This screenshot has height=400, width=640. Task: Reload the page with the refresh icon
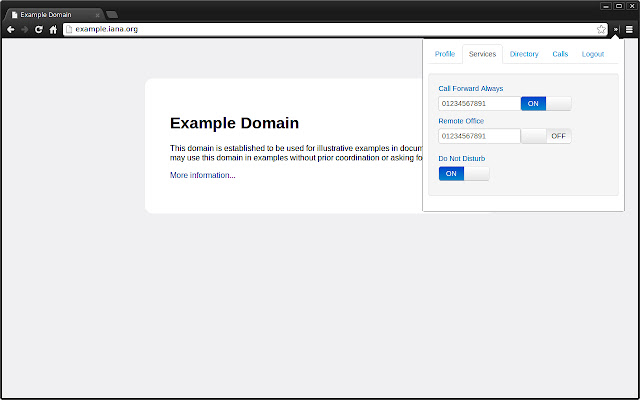pos(38,29)
